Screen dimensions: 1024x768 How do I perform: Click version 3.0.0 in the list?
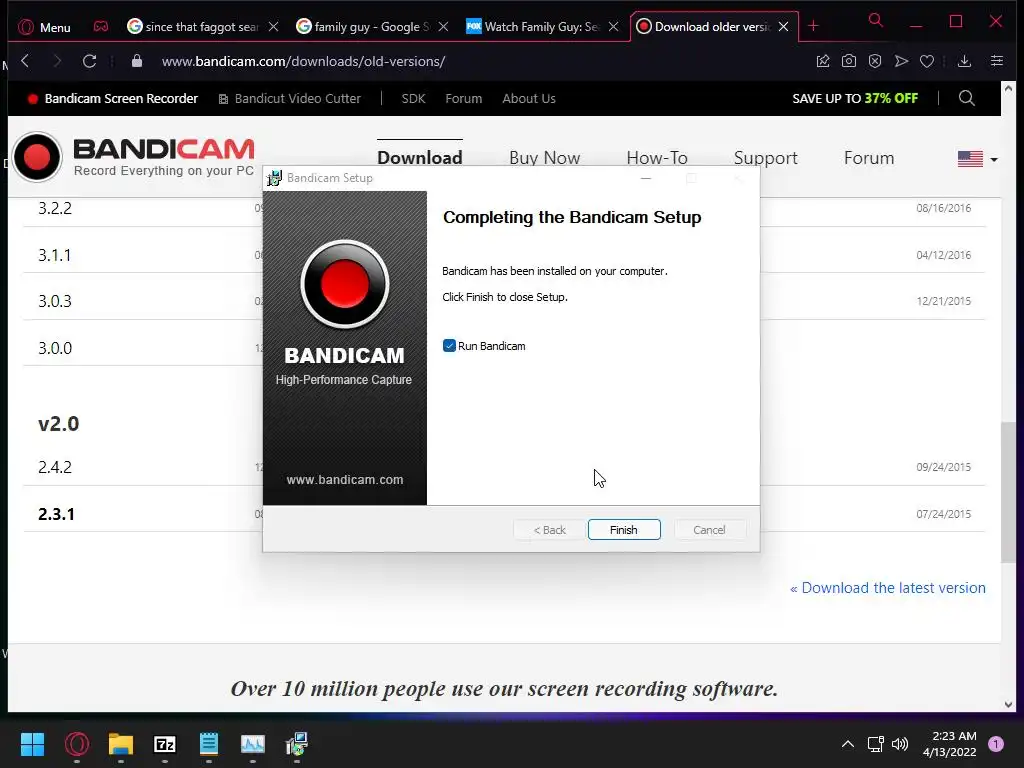55,348
